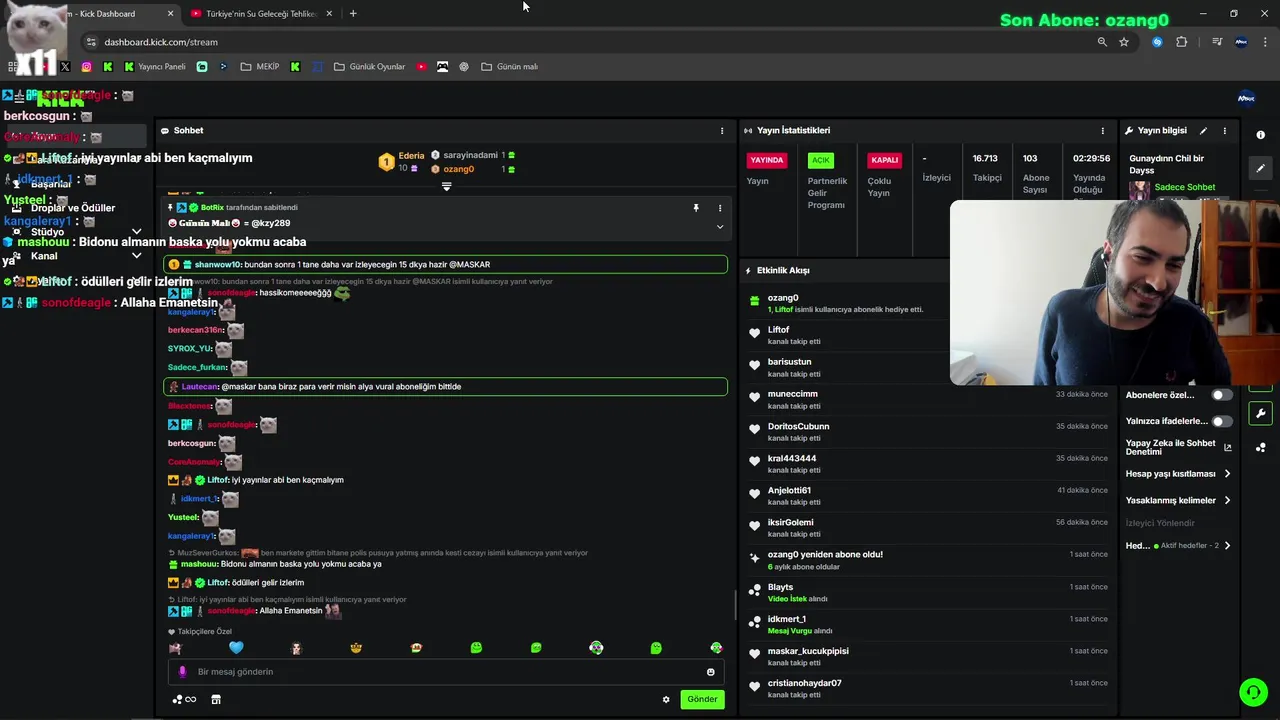Screen dimensions: 1280x720
Task: Click the address bar URL dashboard.kick.com/stream
Action: (x=161, y=42)
